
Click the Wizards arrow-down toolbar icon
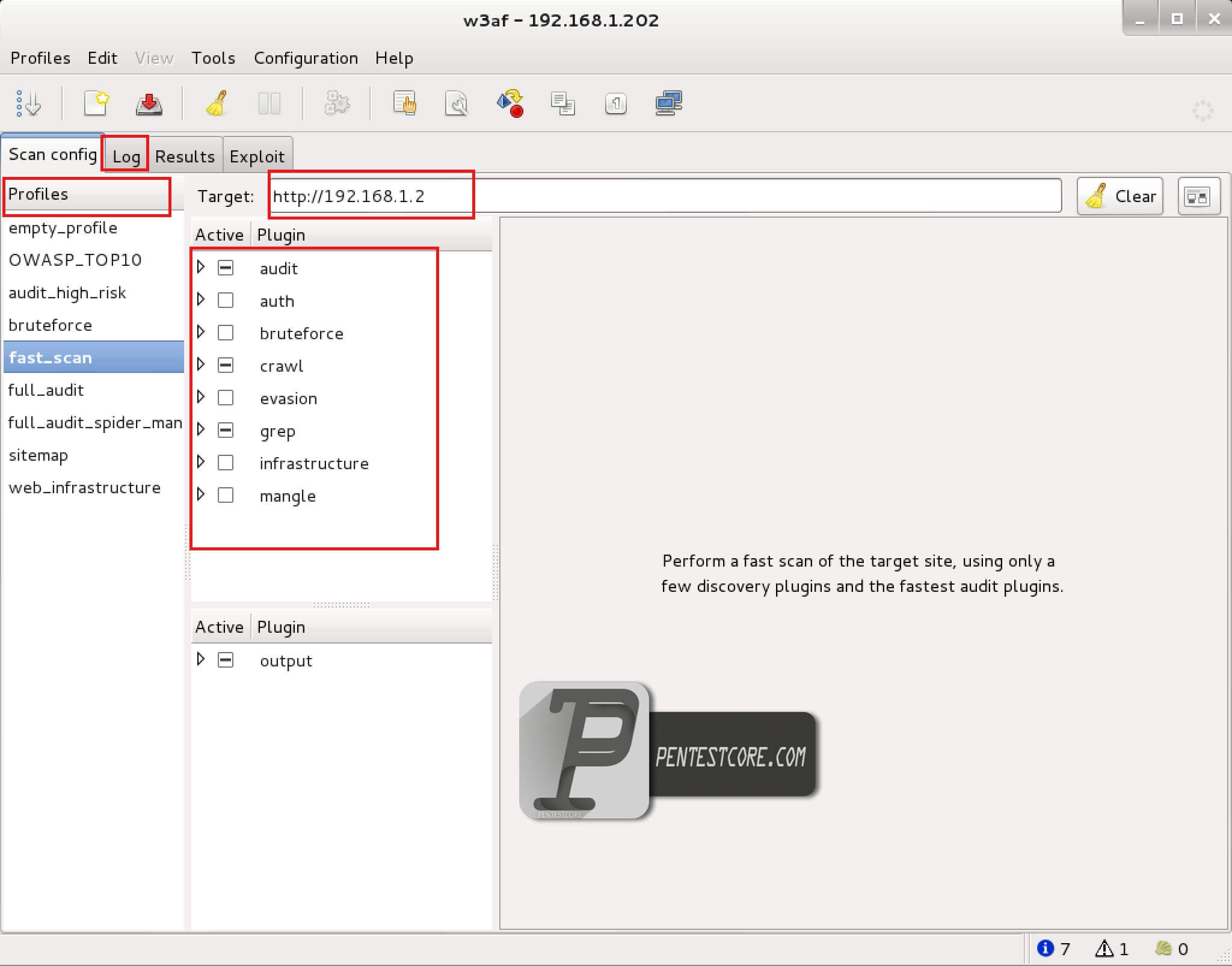click(28, 103)
